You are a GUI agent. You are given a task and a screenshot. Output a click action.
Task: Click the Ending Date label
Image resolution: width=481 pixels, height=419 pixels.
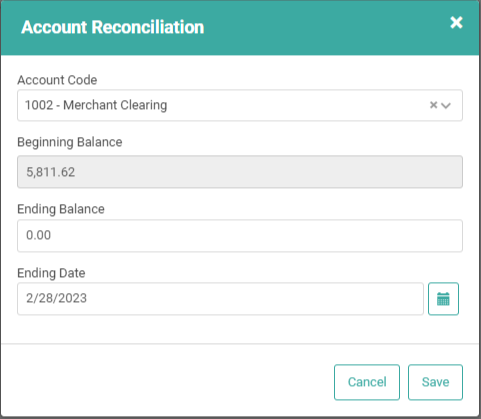51,273
